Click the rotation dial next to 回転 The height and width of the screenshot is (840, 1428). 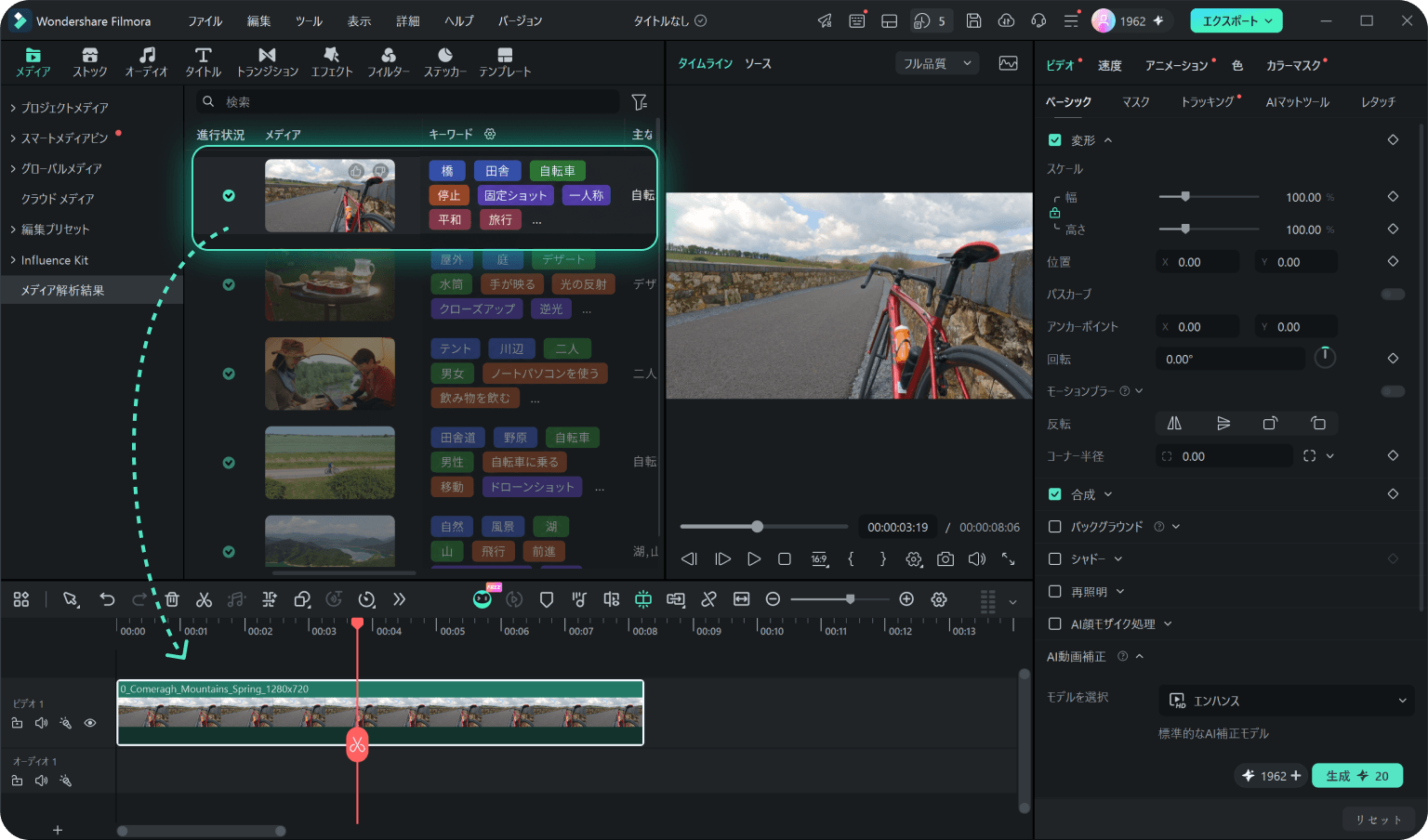tap(1325, 358)
